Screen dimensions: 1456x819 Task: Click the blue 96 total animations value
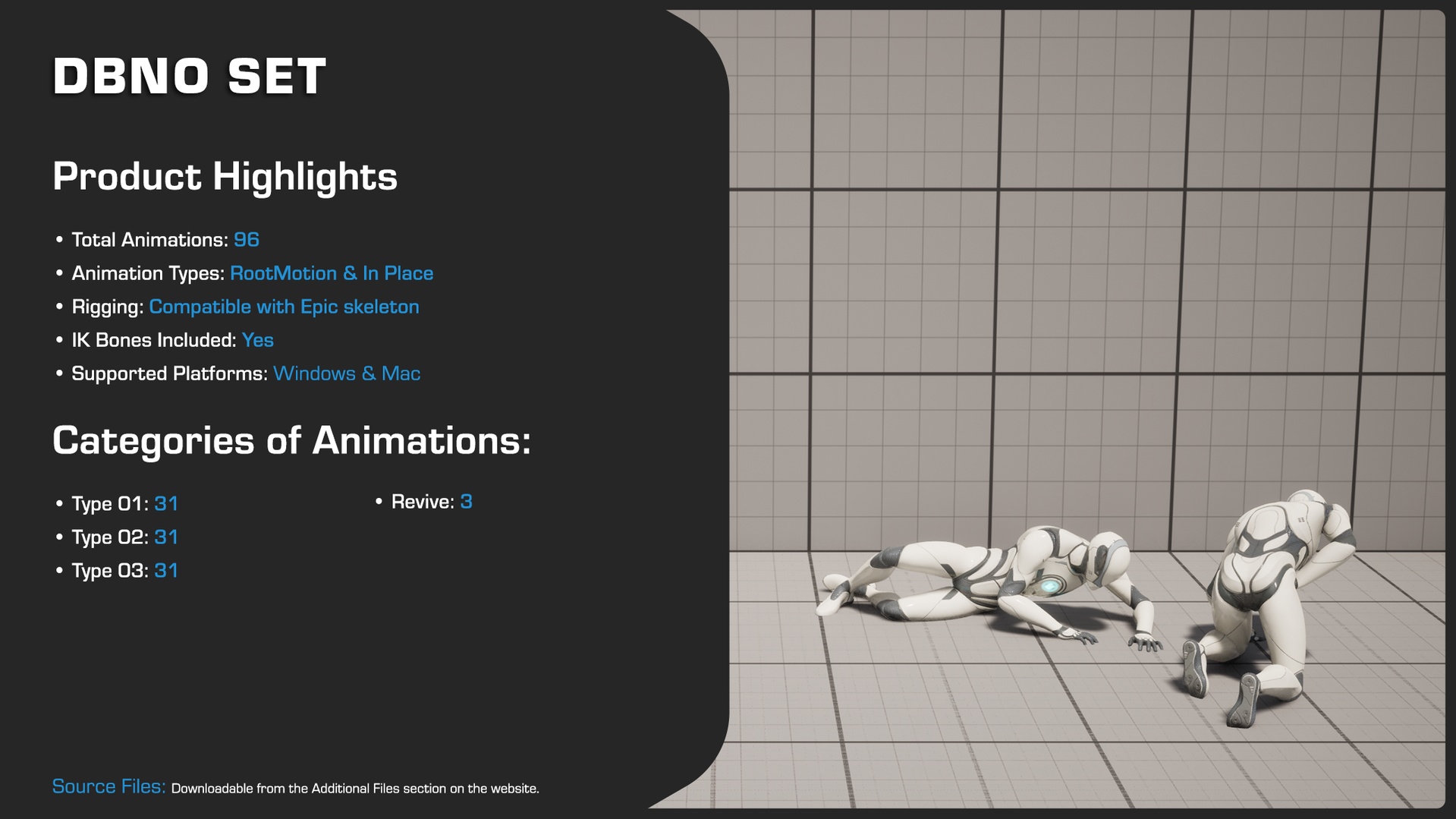[247, 240]
